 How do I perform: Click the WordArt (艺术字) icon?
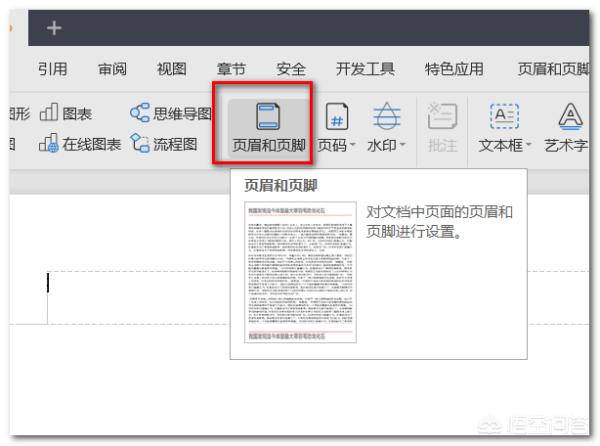click(571, 116)
